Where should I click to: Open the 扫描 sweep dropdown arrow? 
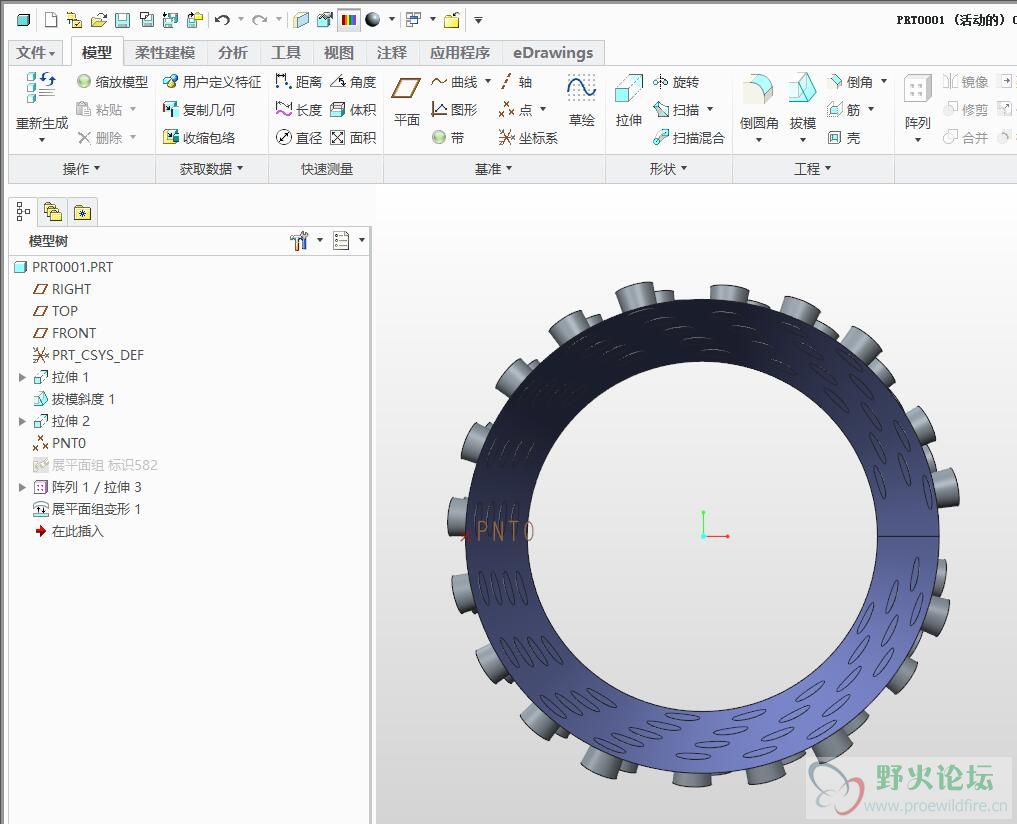pyautogui.click(x=710, y=110)
